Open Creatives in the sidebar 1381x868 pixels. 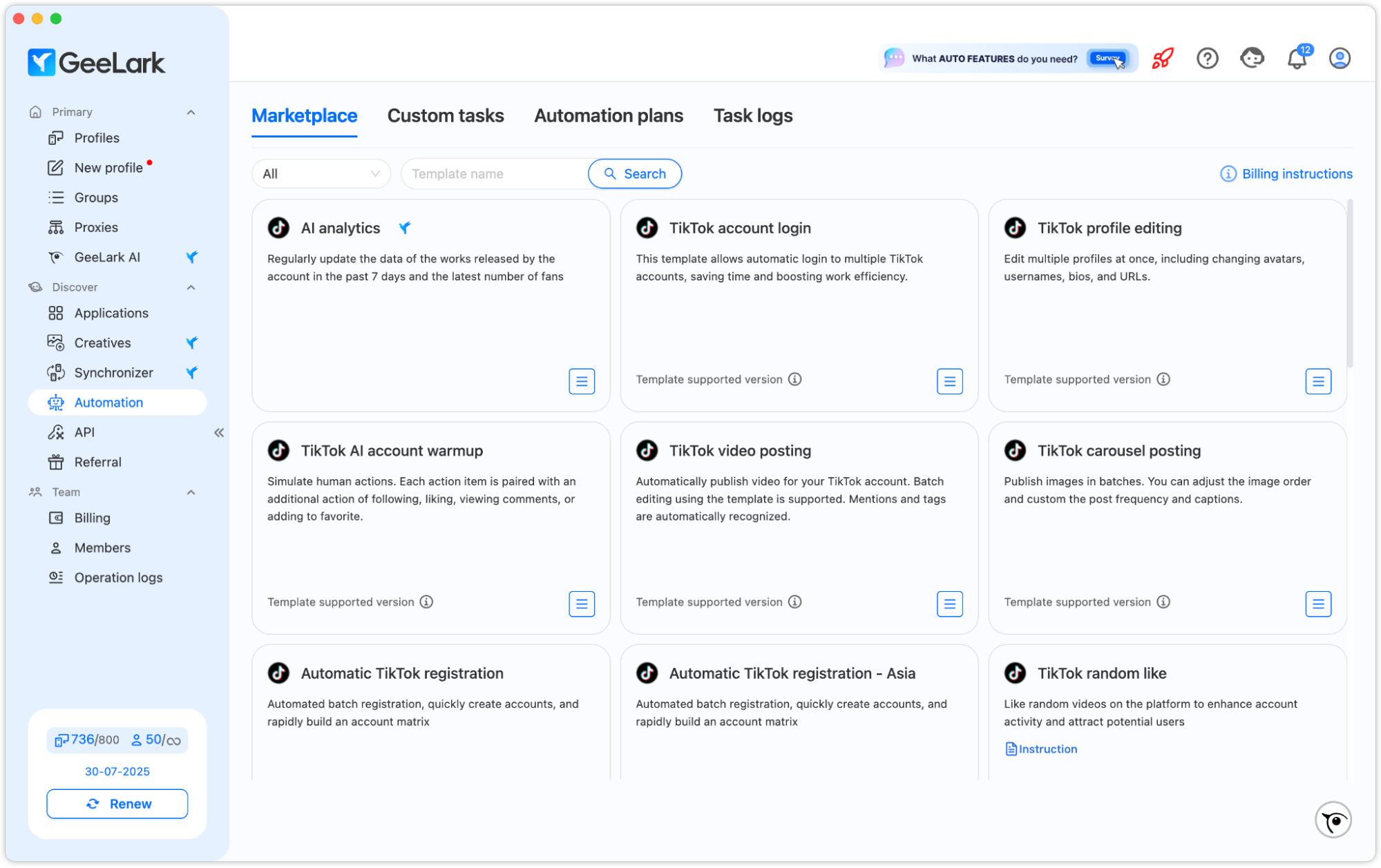point(117,343)
